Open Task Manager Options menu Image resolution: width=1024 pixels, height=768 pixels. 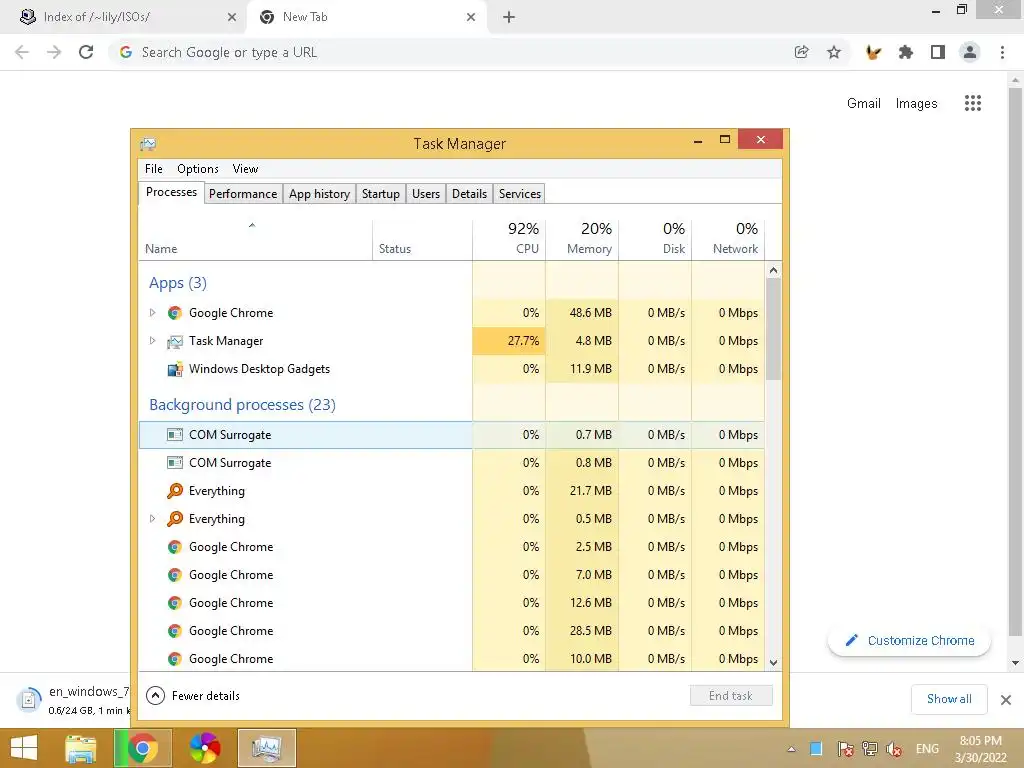pyautogui.click(x=198, y=169)
